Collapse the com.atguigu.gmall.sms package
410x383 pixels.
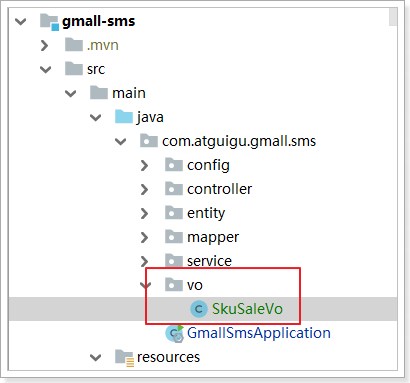[120, 142]
